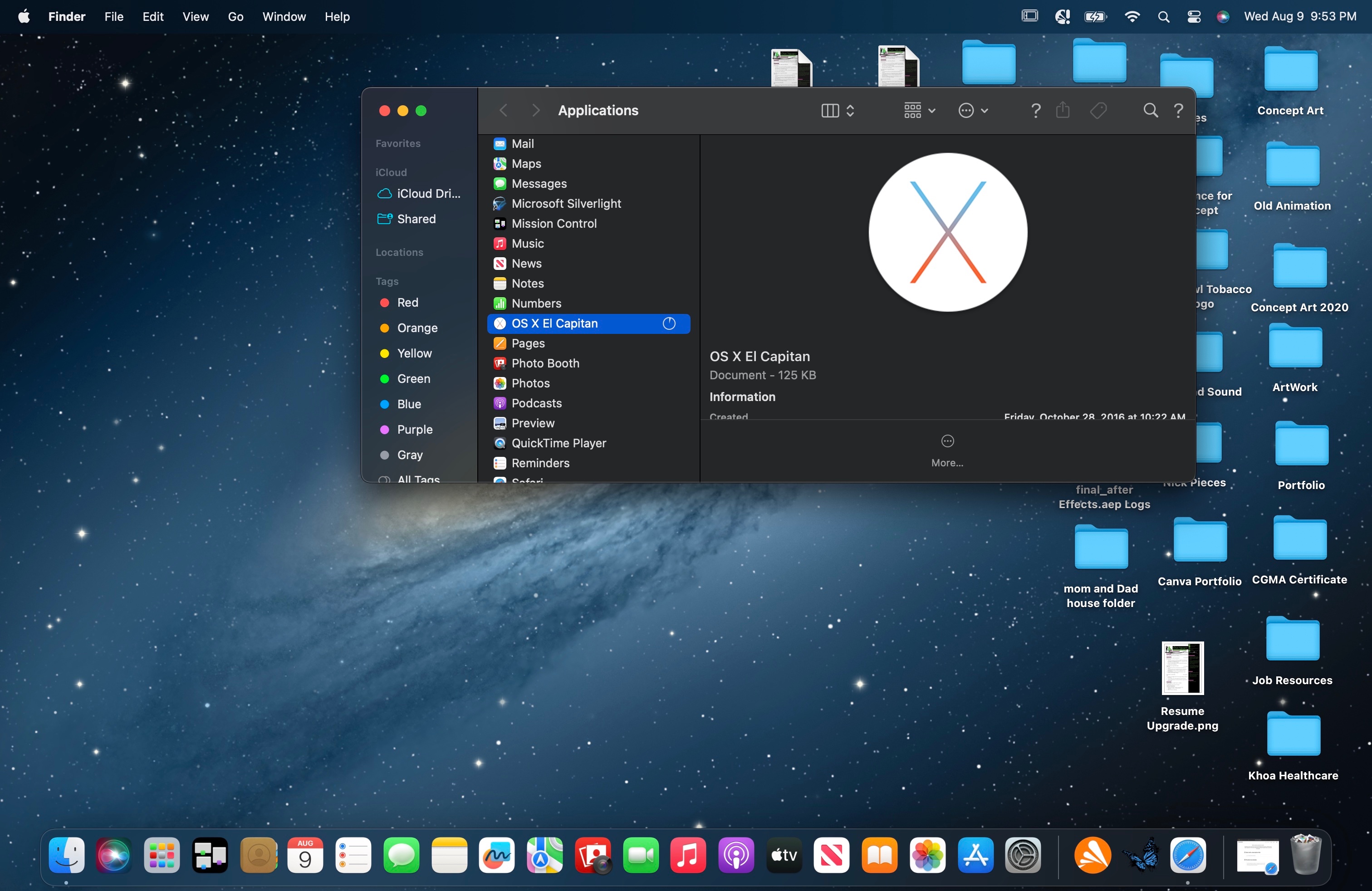Click the More... button in preview pane
The image size is (1372, 891).
coord(947,450)
